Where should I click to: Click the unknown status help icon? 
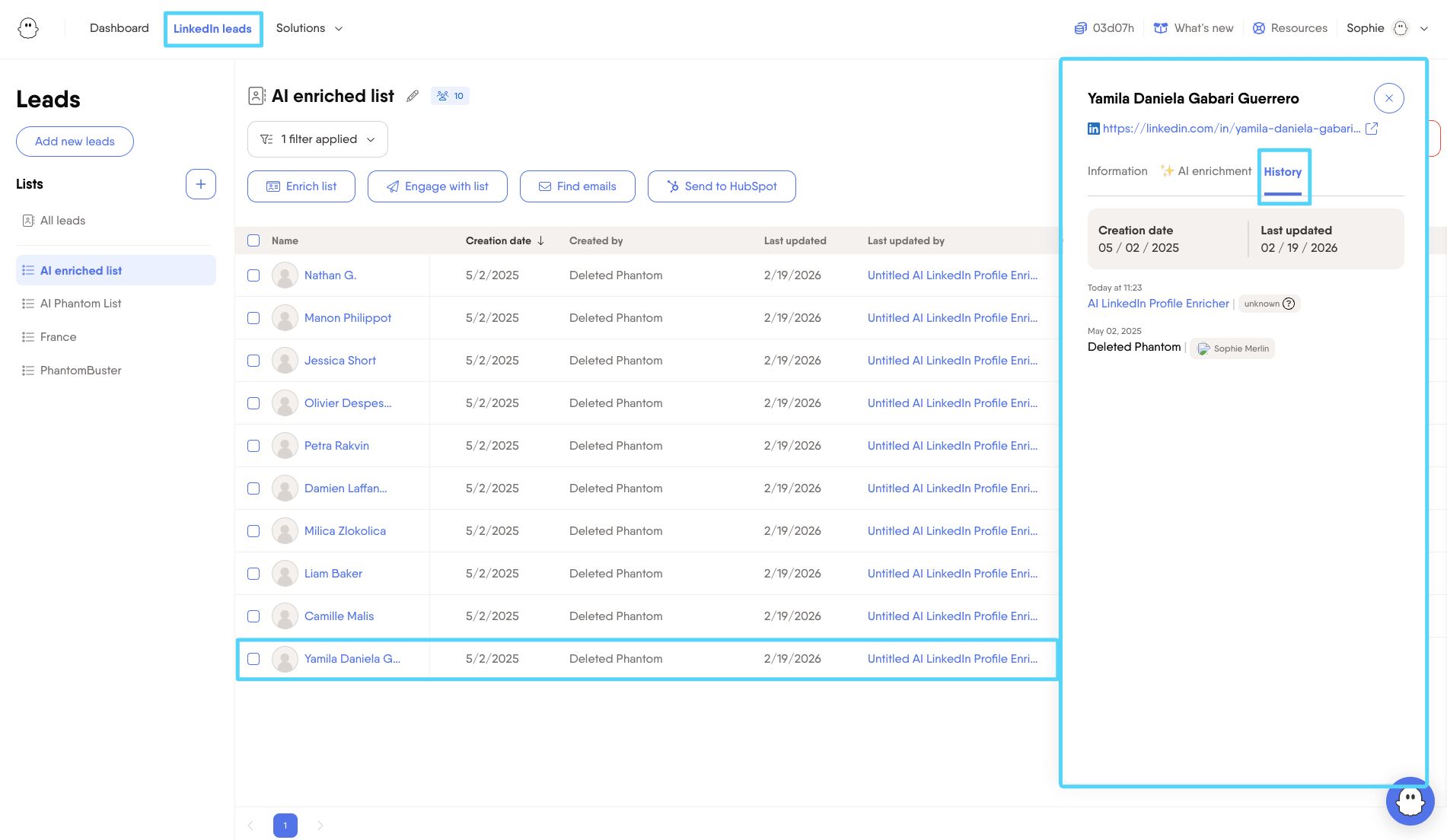pyautogui.click(x=1289, y=304)
